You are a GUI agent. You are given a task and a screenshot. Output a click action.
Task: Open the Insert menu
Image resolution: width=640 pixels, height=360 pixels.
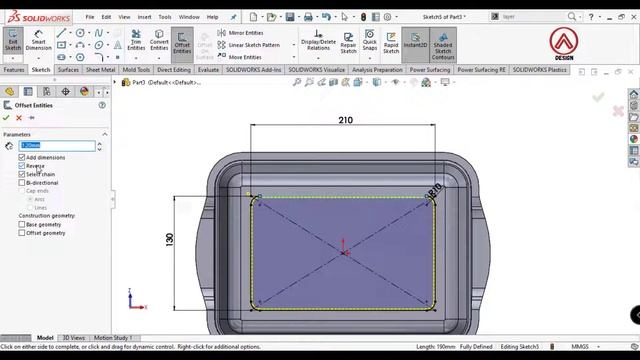point(144,17)
